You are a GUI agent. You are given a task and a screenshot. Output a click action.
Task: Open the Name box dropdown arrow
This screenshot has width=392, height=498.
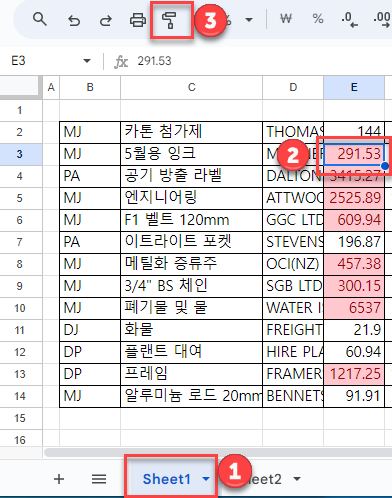pos(87,61)
